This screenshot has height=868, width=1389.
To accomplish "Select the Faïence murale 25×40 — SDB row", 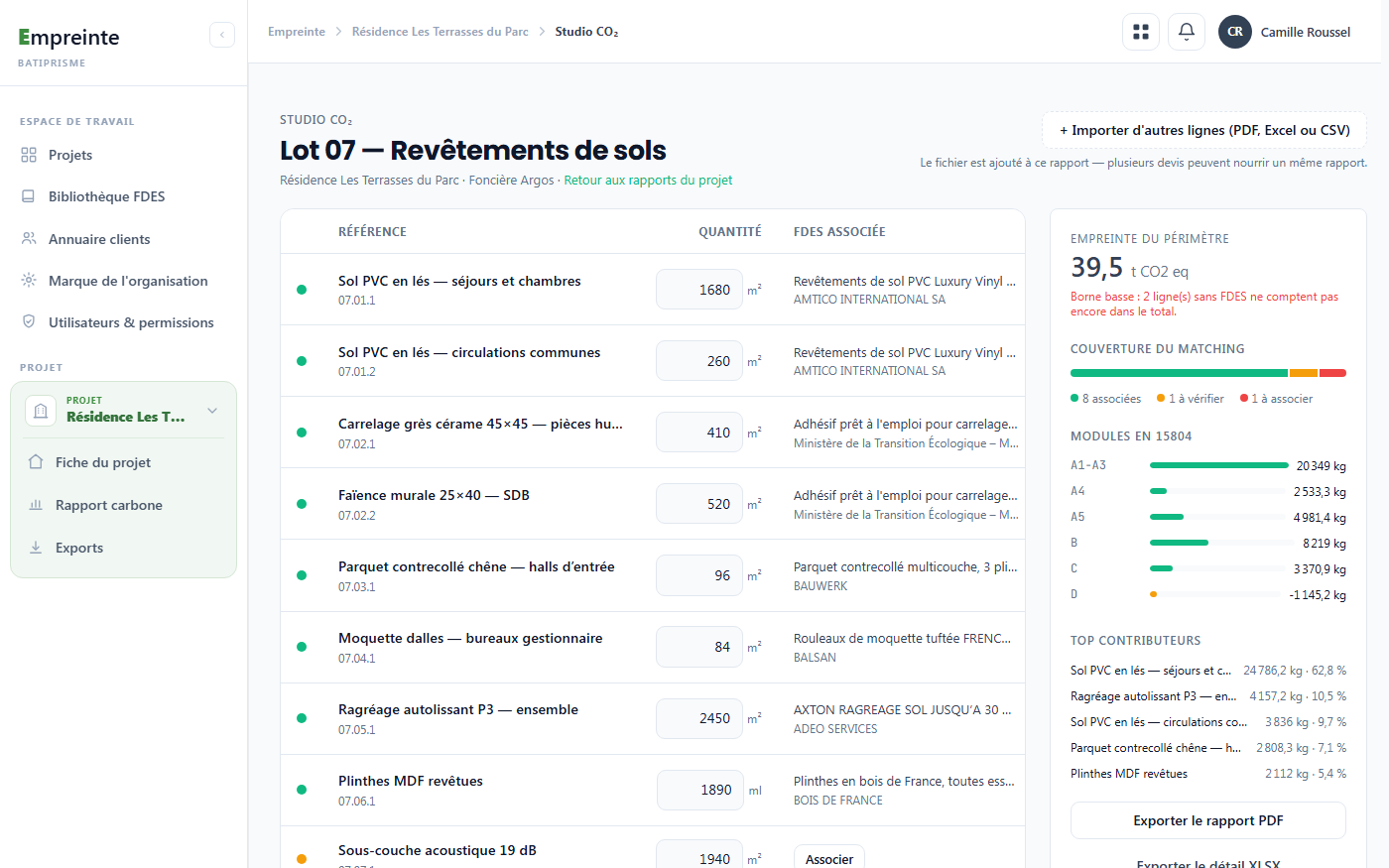I will [653, 504].
